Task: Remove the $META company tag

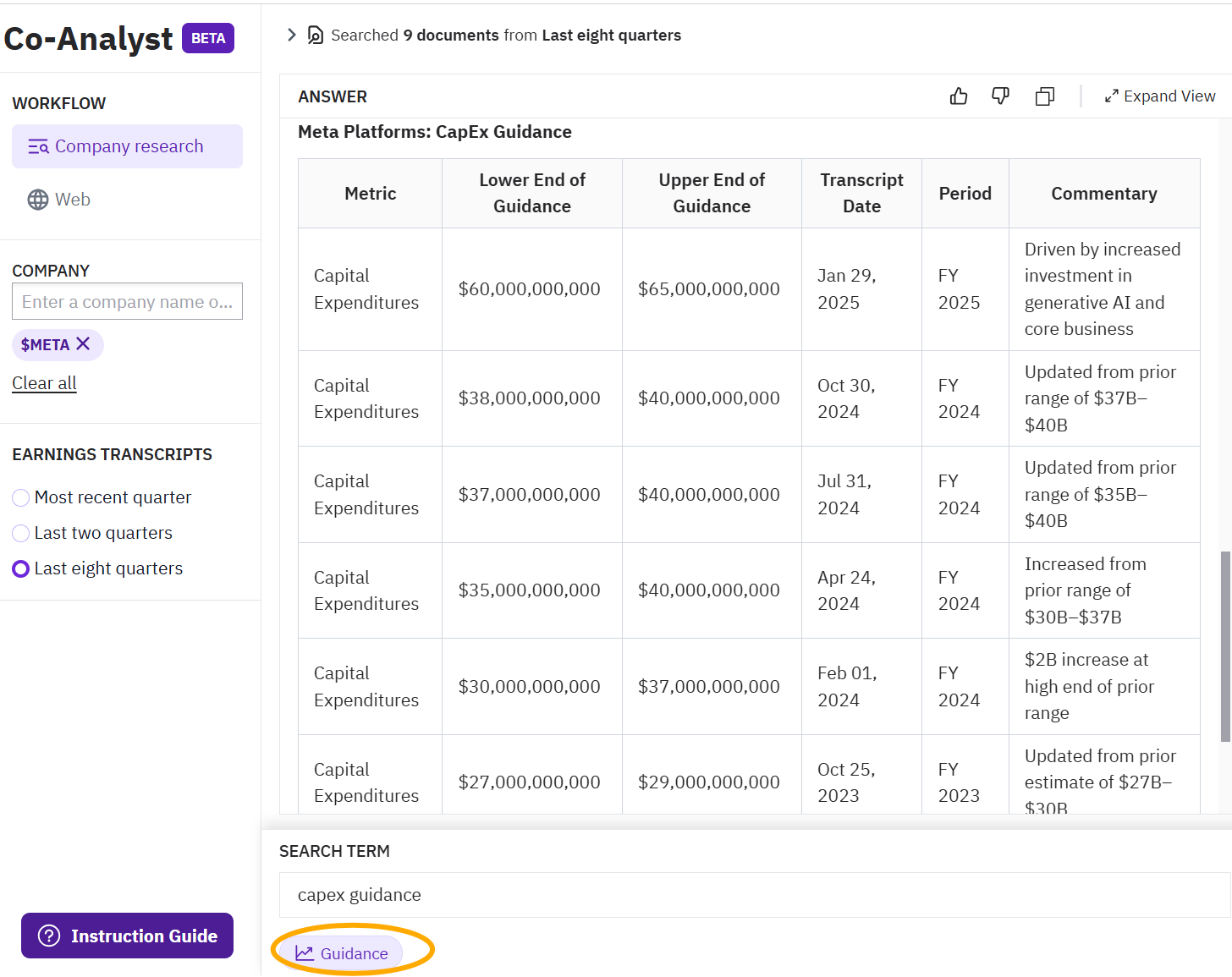Action: click(x=83, y=343)
